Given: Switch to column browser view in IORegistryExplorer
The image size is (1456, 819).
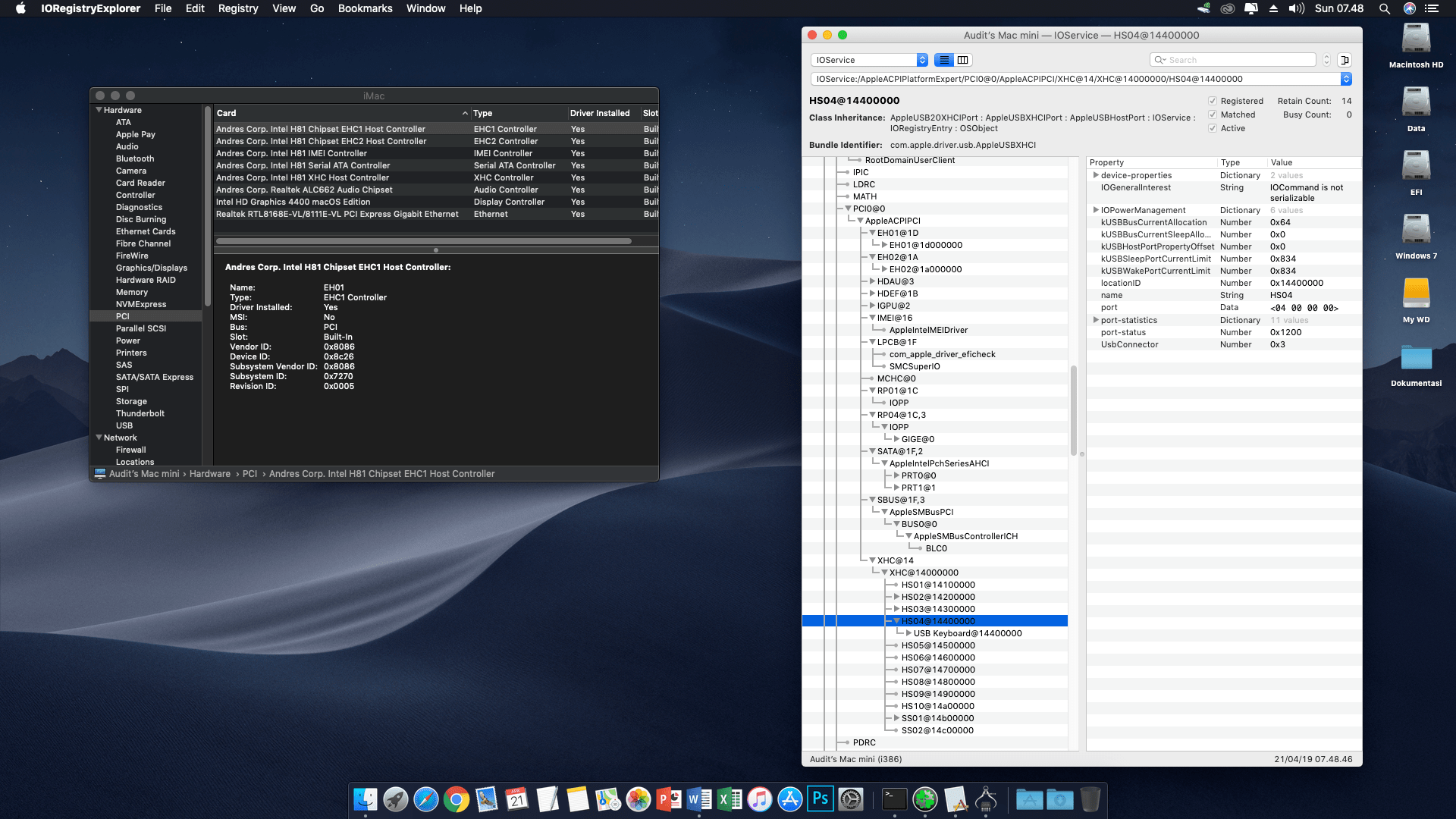Looking at the screenshot, I should [x=963, y=60].
